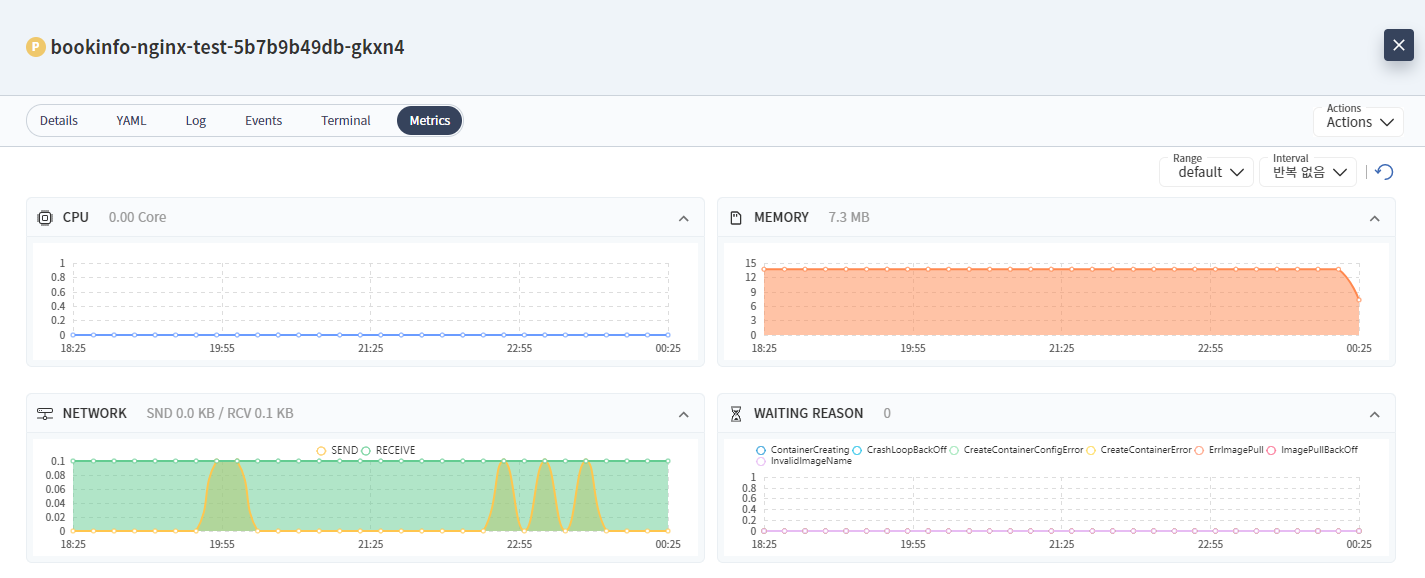Switch to the Details tab
Viewport: 1425px width, 578px height.
coord(59,120)
